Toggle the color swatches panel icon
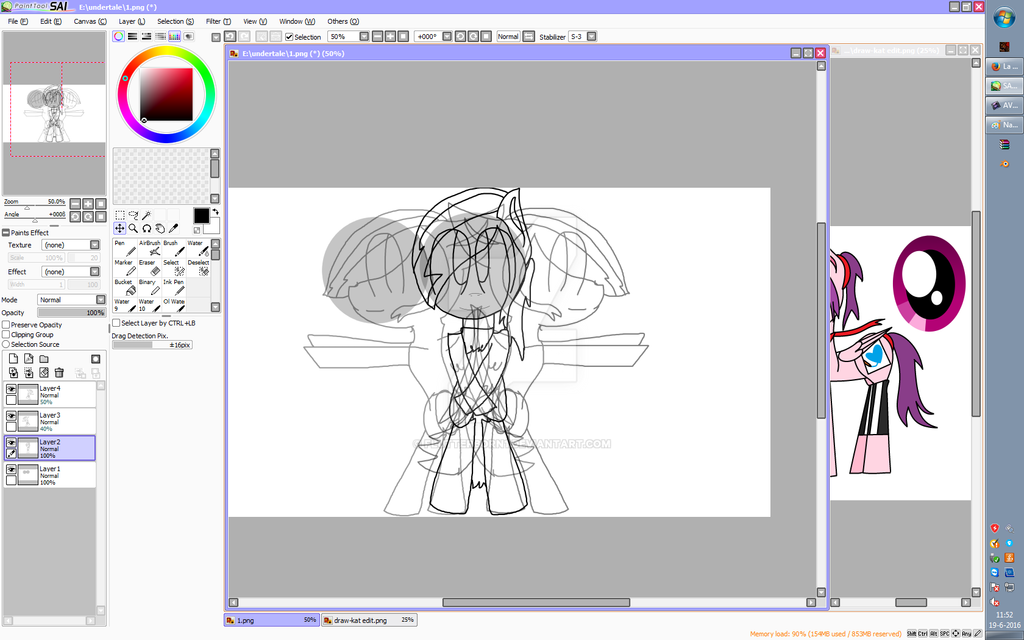1024x640 pixels. point(174,37)
